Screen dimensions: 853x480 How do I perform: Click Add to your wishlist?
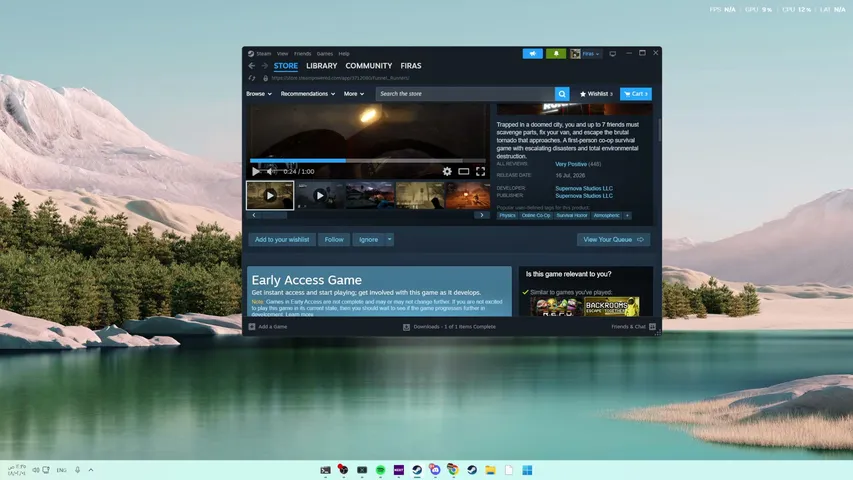282,239
